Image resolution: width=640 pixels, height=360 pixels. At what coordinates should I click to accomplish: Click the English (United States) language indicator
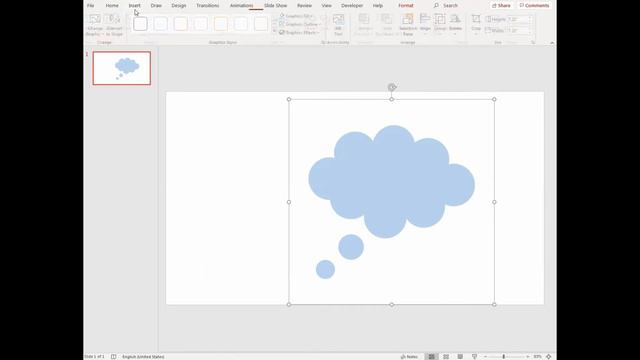143,356
